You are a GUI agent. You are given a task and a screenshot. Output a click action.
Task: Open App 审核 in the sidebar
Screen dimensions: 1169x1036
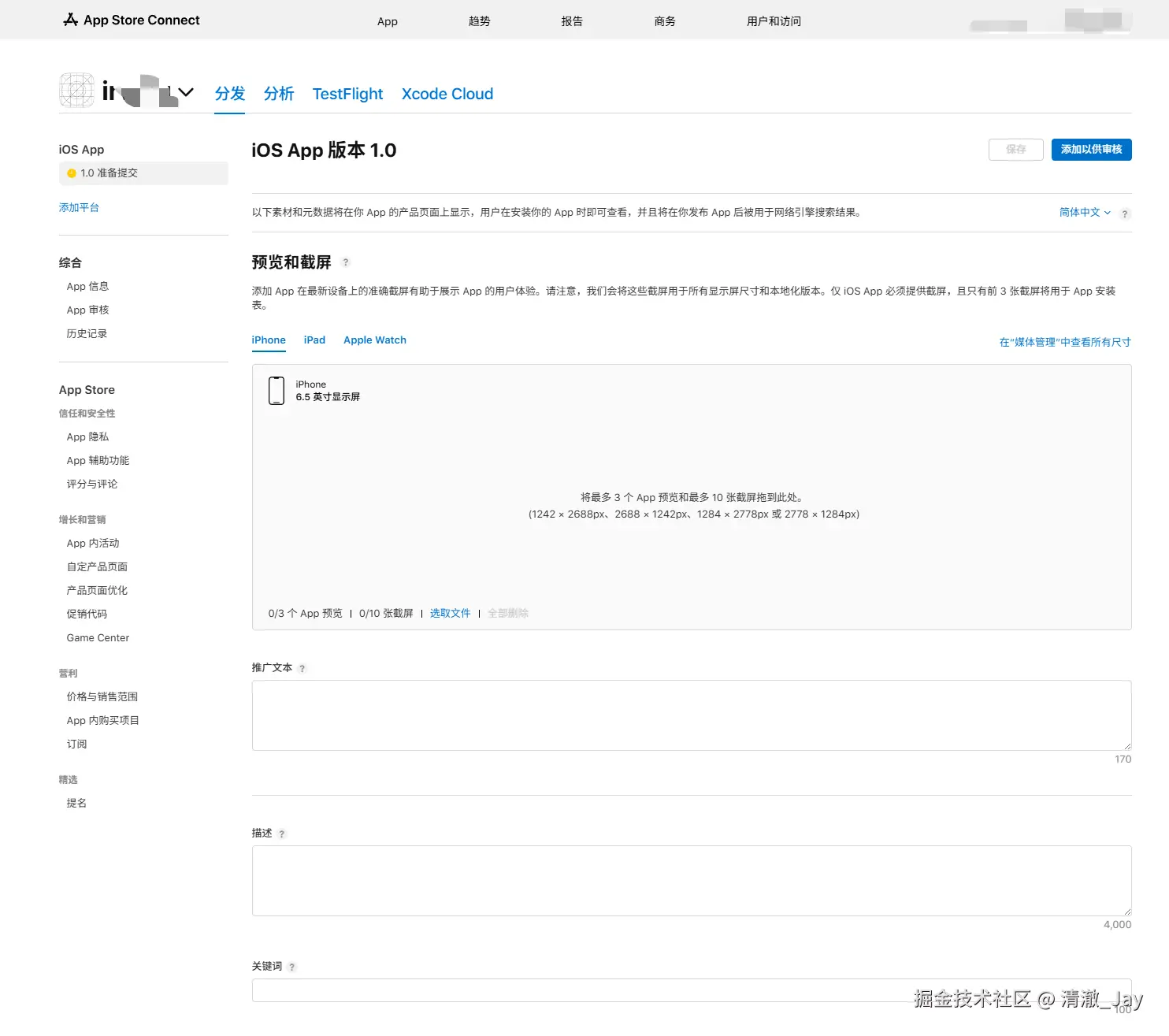[88, 310]
